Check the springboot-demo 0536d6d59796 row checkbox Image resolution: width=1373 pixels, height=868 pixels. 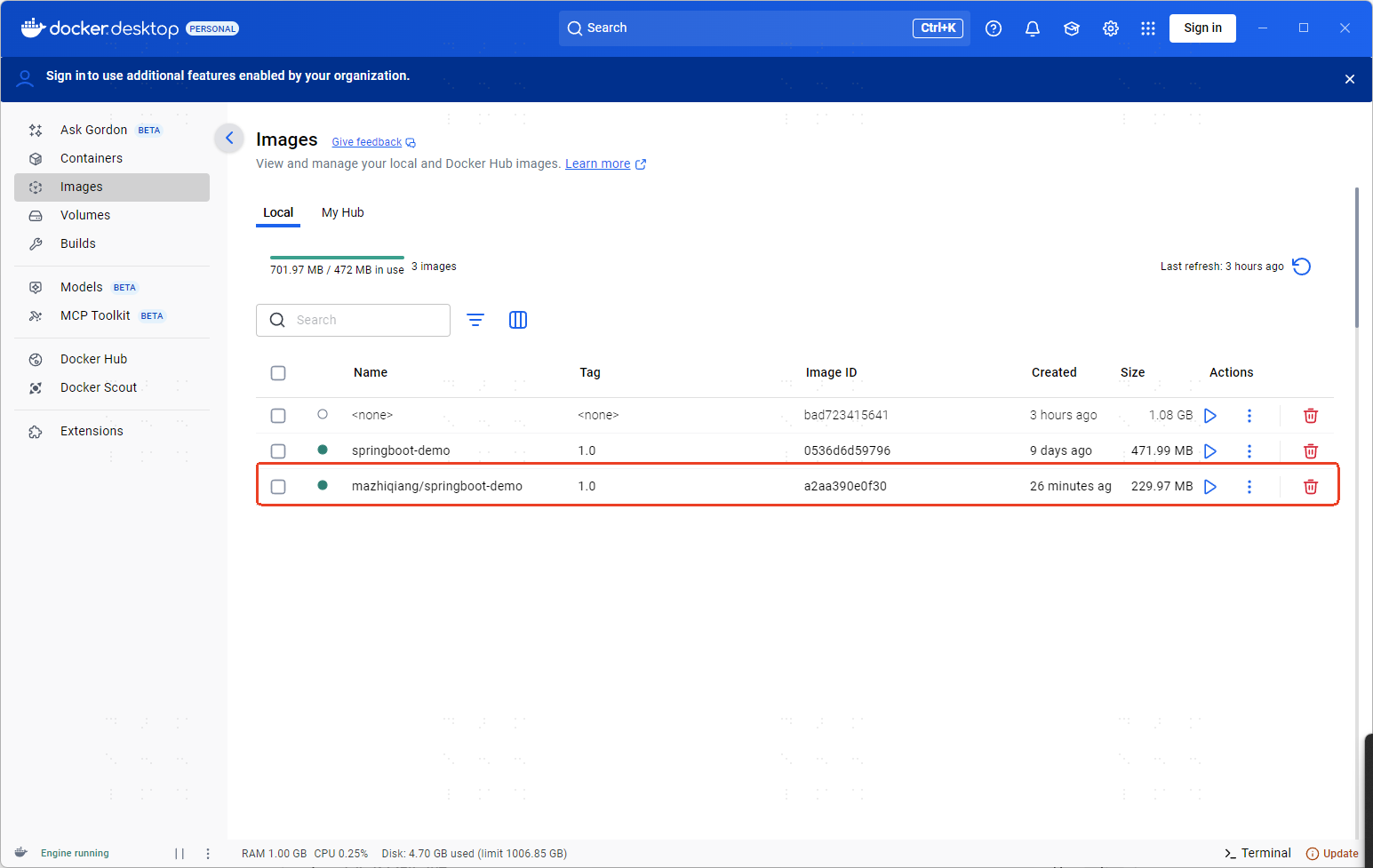point(278,451)
